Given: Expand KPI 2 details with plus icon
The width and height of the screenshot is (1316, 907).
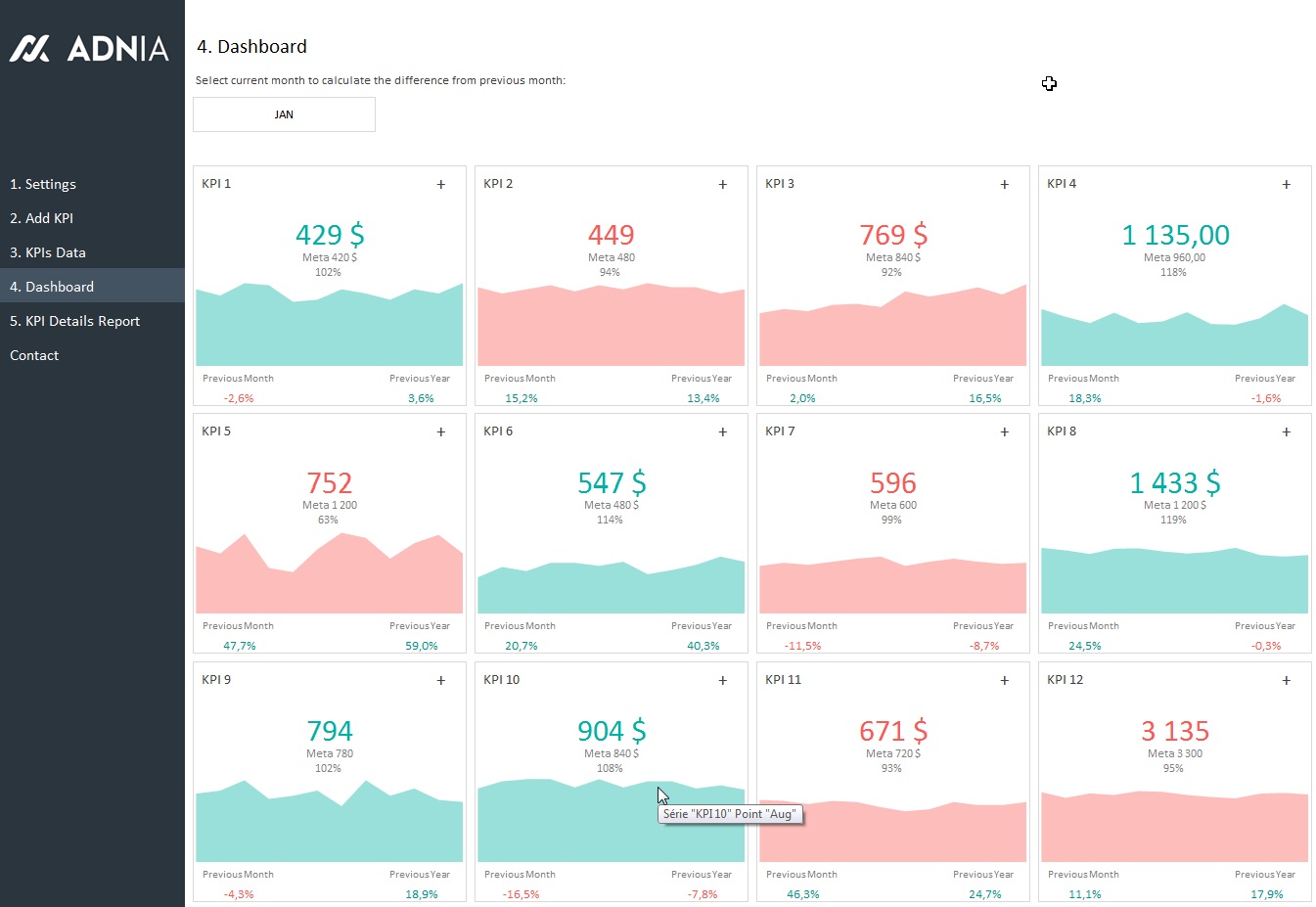Looking at the screenshot, I should click(723, 185).
